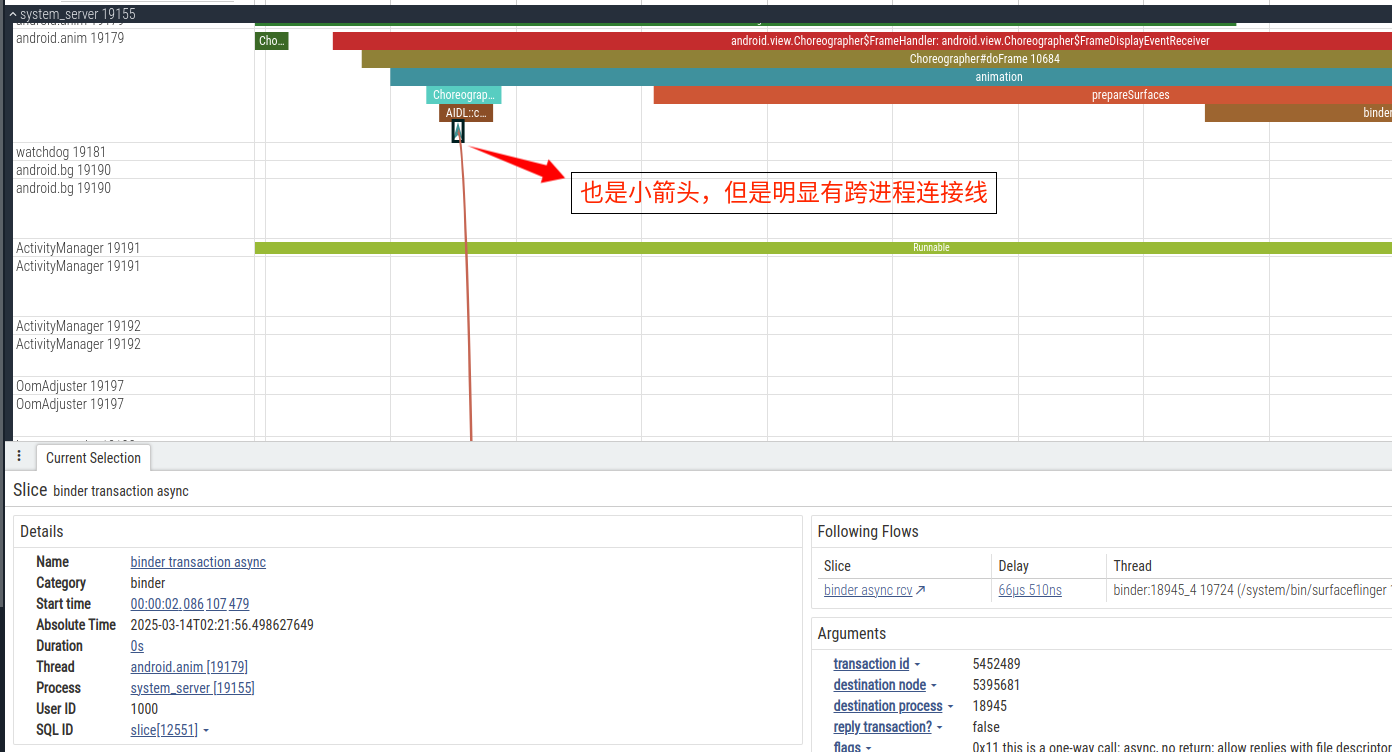The width and height of the screenshot is (1392, 752).
Task: Select the green Runnable state bar
Action: click(x=823, y=247)
